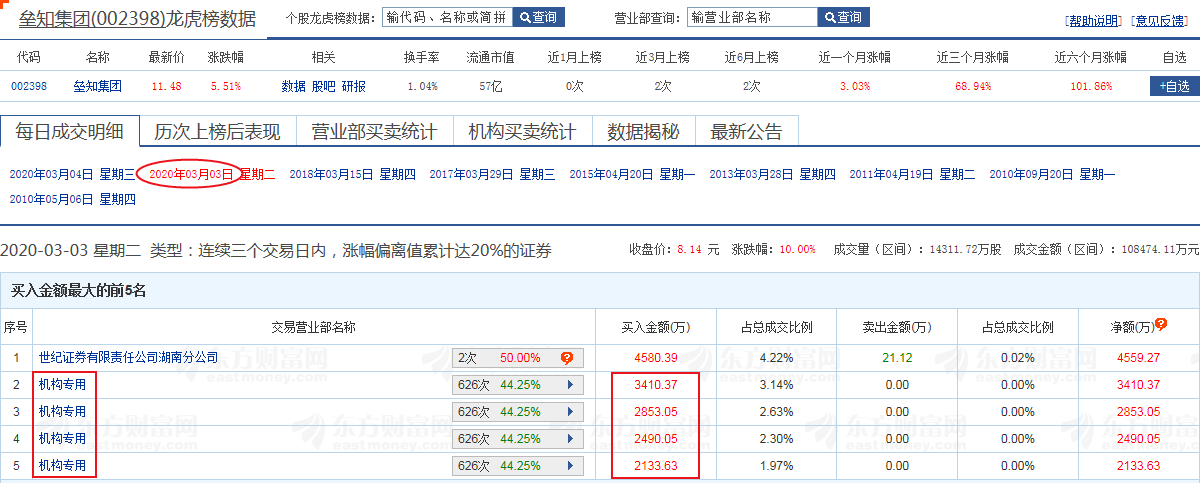
Task: Click sell amount 21.12 in row 1
Action: click(x=897, y=357)
